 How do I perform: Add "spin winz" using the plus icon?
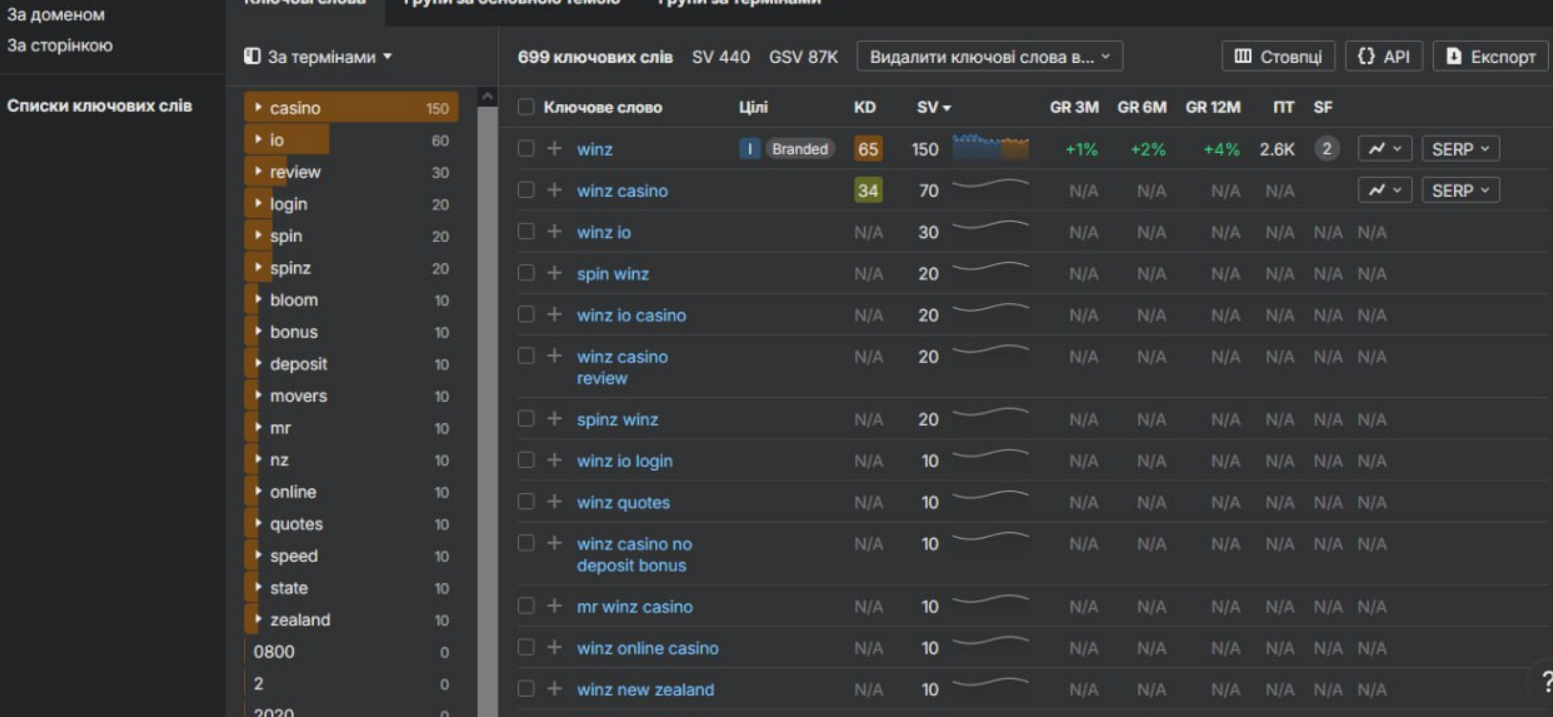point(554,273)
